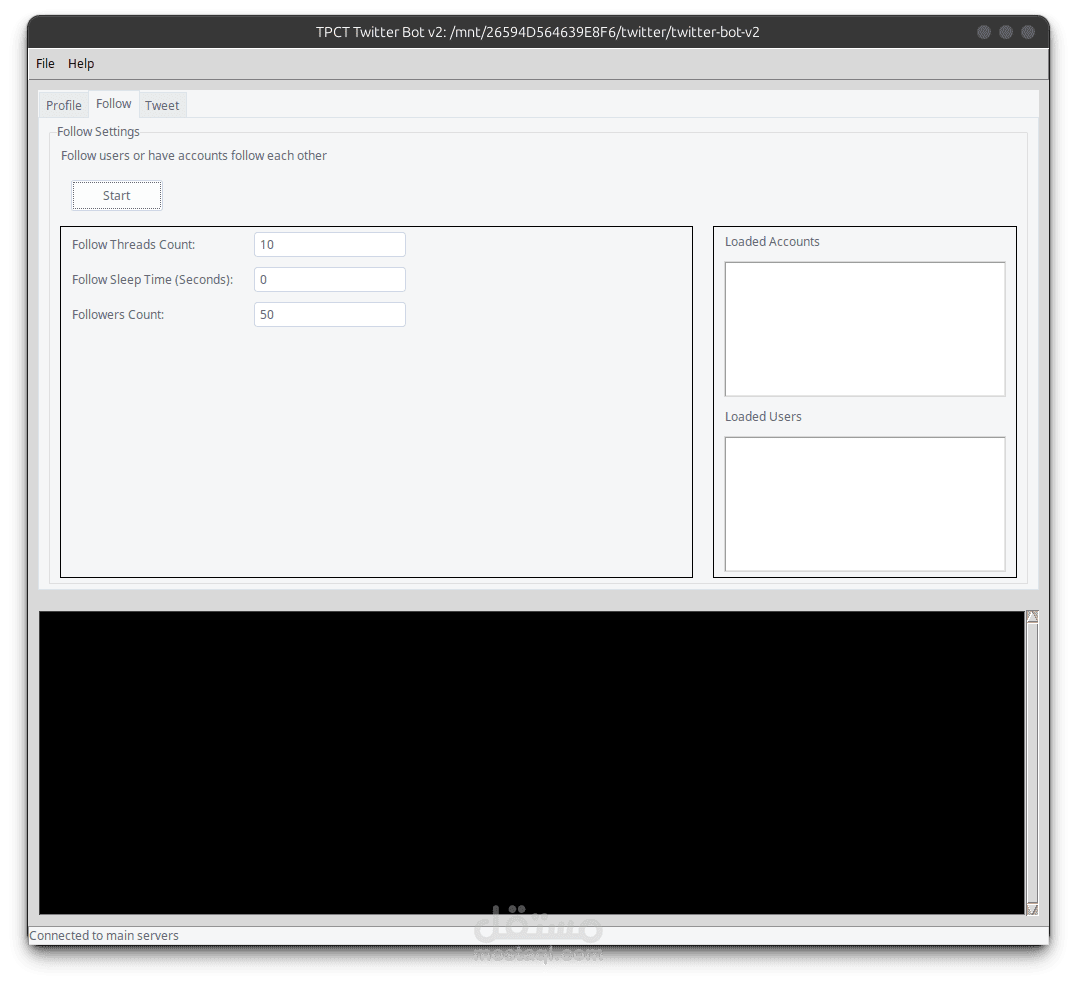Click the console scrollbar up arrow
This screenshot has height=985, width=1077.
(1032, 617)
